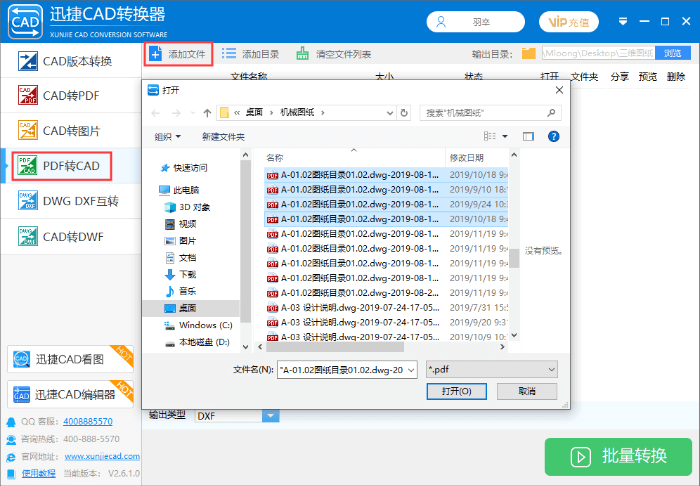This screenshot has height=486, width=700.
Task: Click 机械图纸 in the address breadcrumb
Action: pos(297,112)
